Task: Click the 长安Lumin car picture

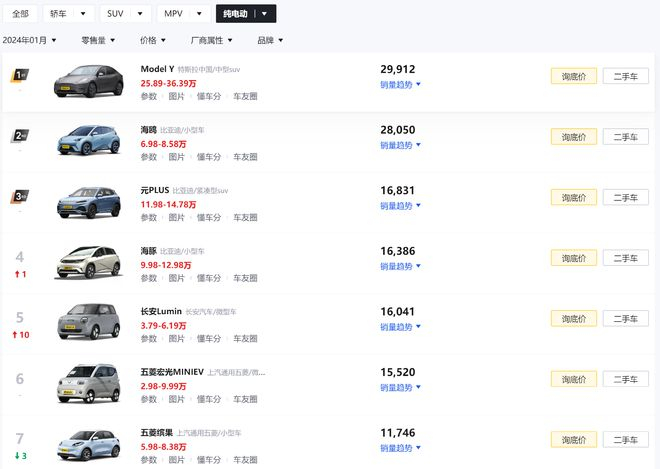Action: click(x=88, y=320)
